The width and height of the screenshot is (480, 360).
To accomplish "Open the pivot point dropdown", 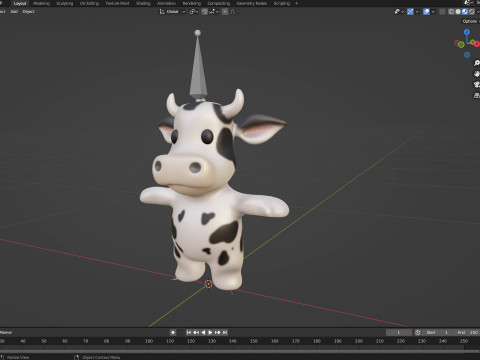I will [194, 12].
